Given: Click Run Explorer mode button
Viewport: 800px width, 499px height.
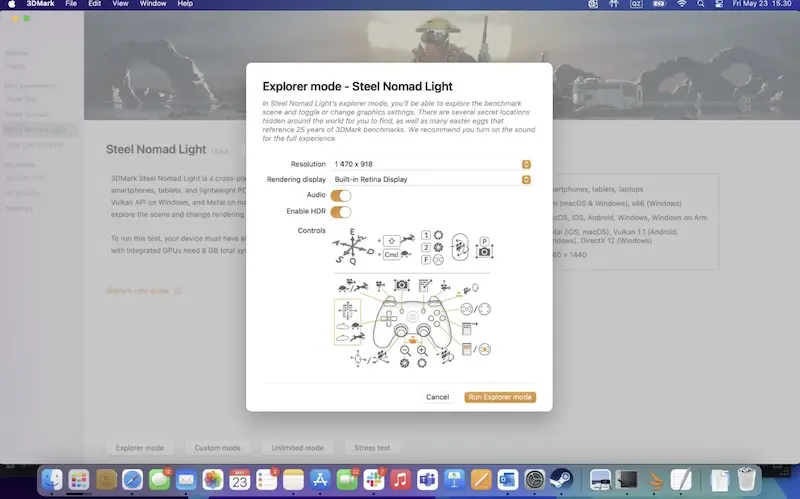Looking at the screenshot, I should pyautogui.click(x=500, y=397).
